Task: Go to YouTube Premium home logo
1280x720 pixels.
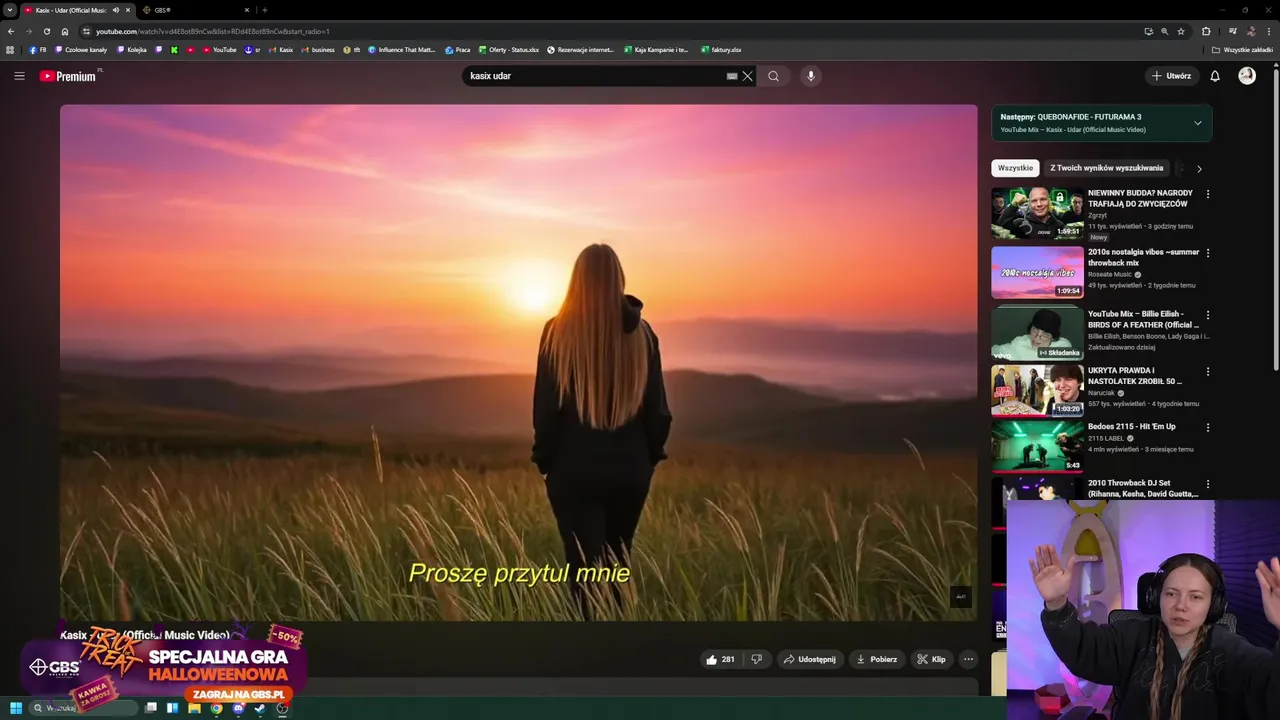Action: (x=68, y=76)
